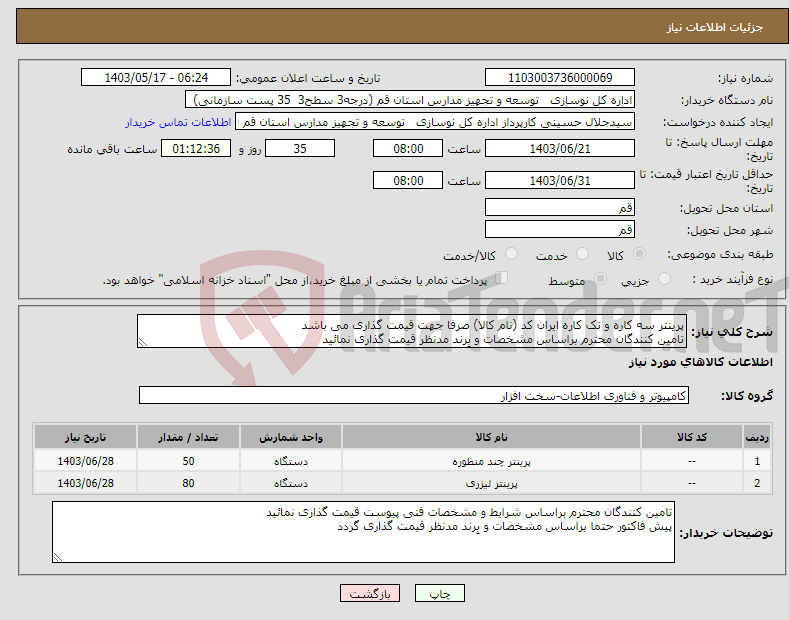
Task: Click the پرینتر چند منظوره cell
Action: point(491,461)
